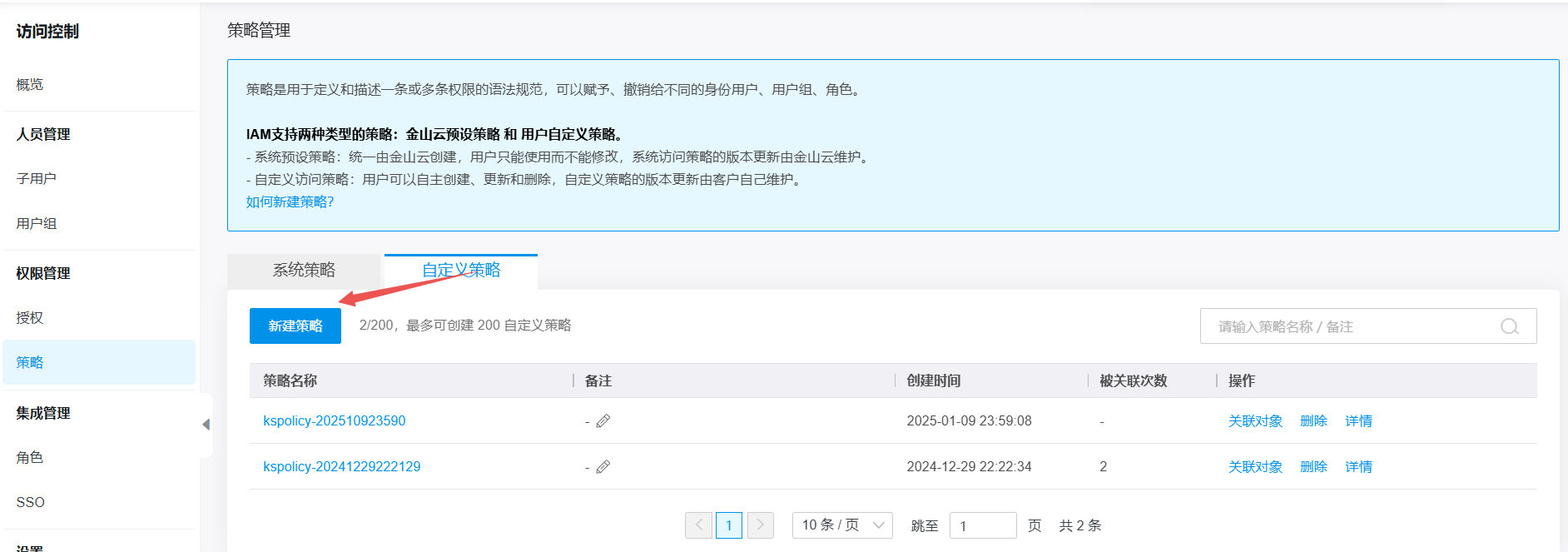
Task: Delete the kspolicy-20241229222129 policy
Action: [x=1312, y=467]
